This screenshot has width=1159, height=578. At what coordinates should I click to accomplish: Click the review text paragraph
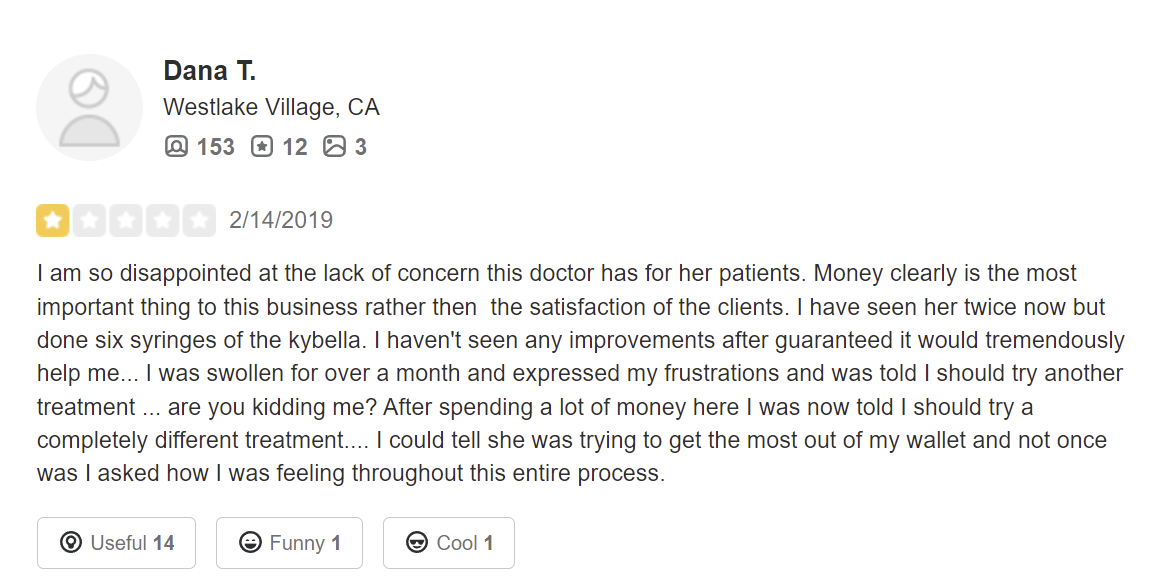click(x=580, y=372)
